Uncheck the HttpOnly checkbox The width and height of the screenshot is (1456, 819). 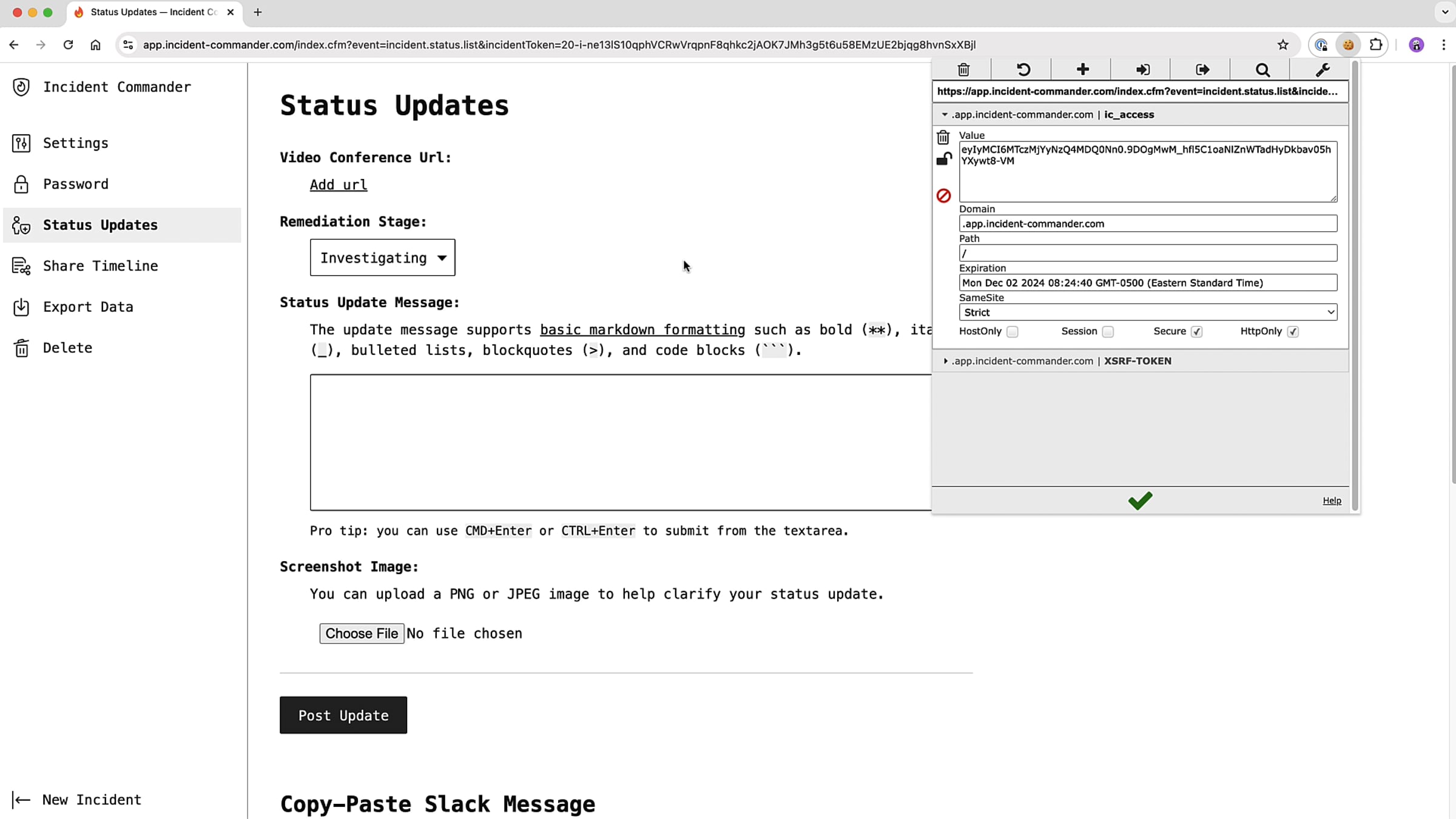pos(1293,332)
